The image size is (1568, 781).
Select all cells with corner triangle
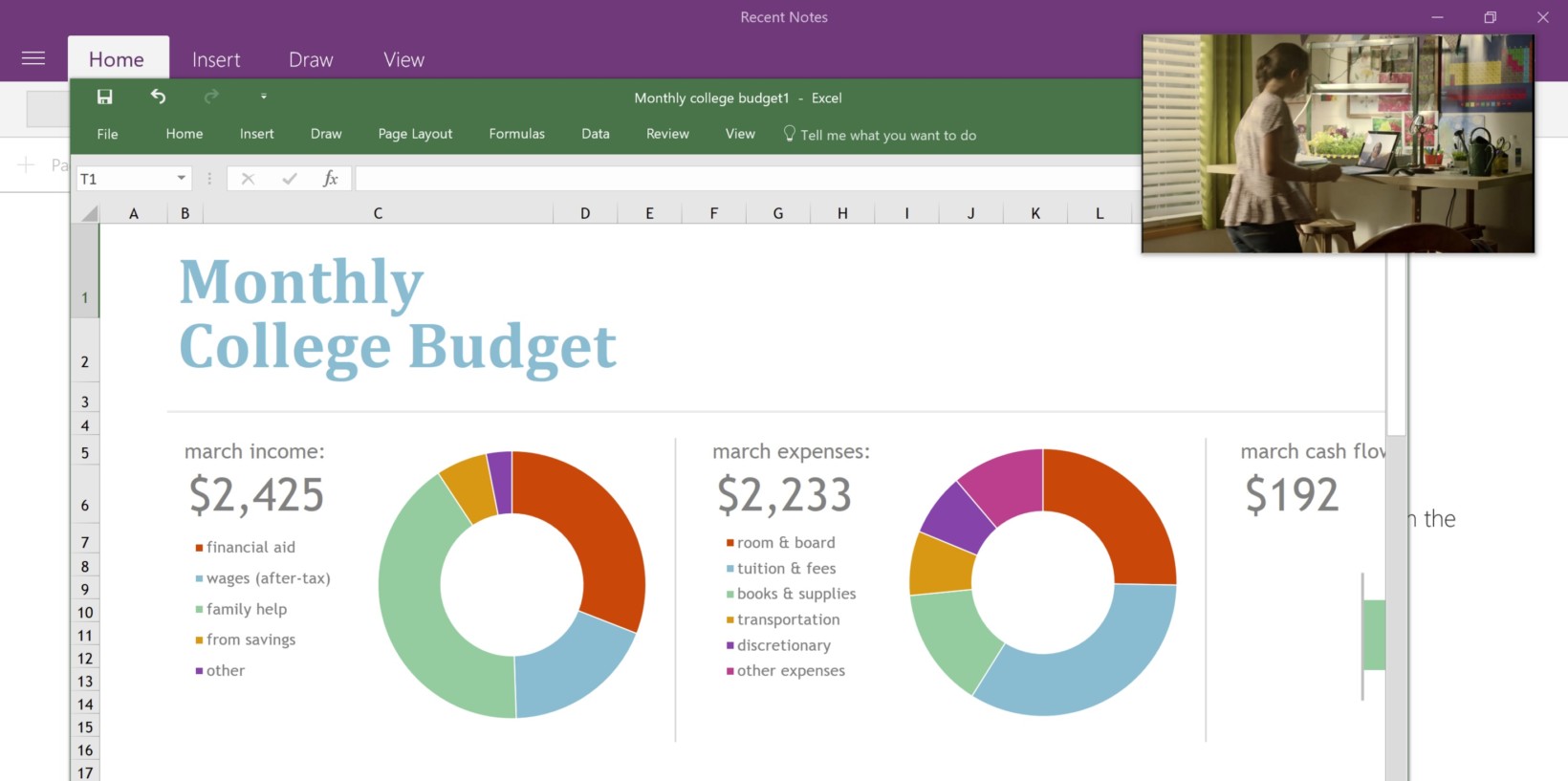tap(89, 213)
